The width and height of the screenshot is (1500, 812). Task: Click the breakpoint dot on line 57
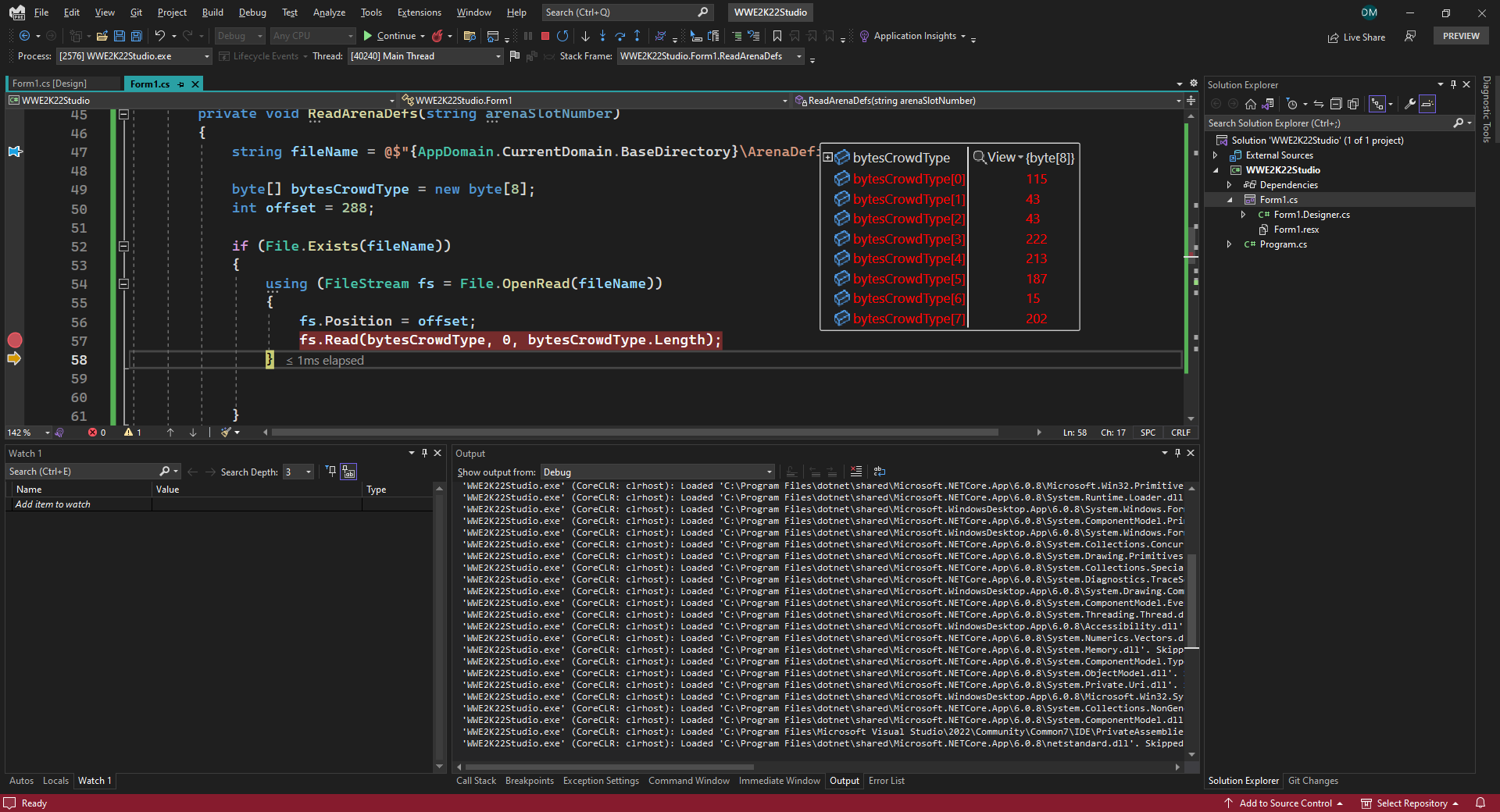click(15, 340)
